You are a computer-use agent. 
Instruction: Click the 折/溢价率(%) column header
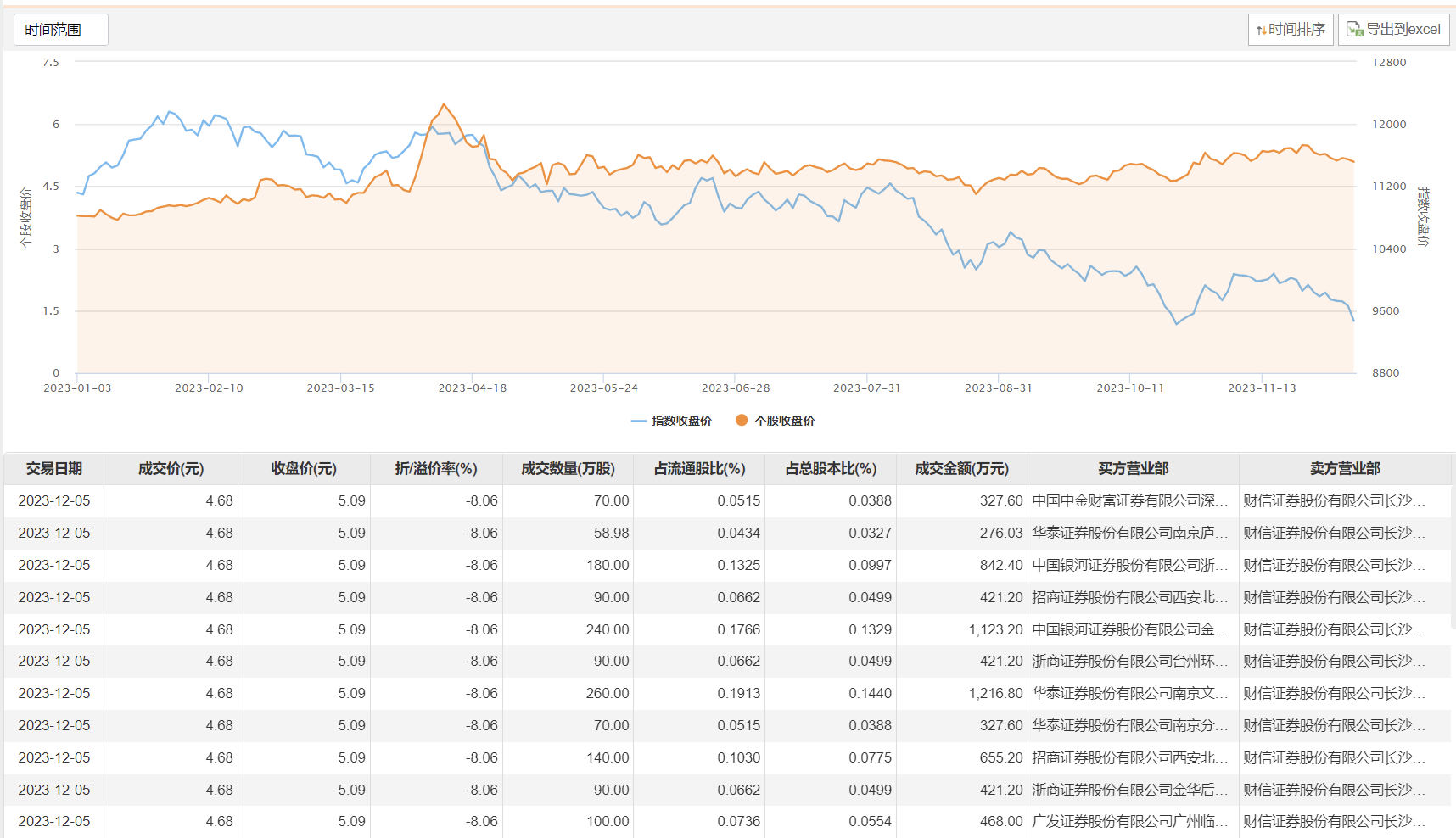pyautogui.click(x=436, y=469)
